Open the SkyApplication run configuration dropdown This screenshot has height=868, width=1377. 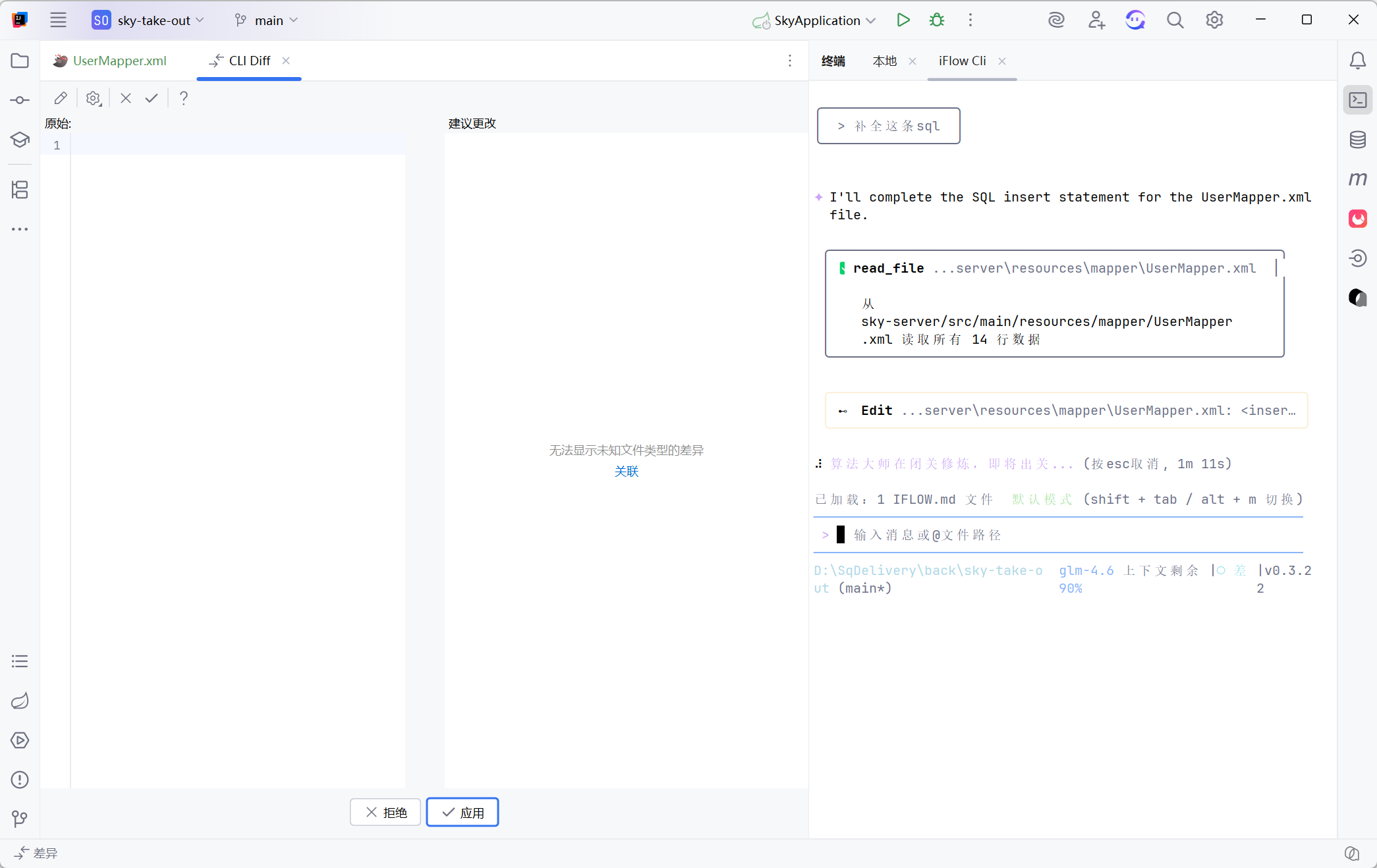coord(816,20)
